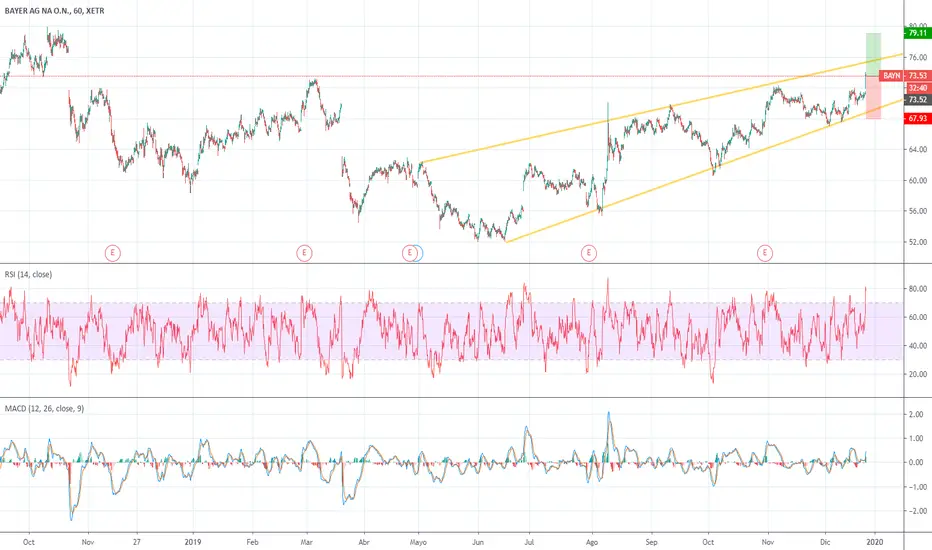Click 56.00 on the price axis
Image resolution: width=932 pixels, height=550 pixels.
point(917,211)
